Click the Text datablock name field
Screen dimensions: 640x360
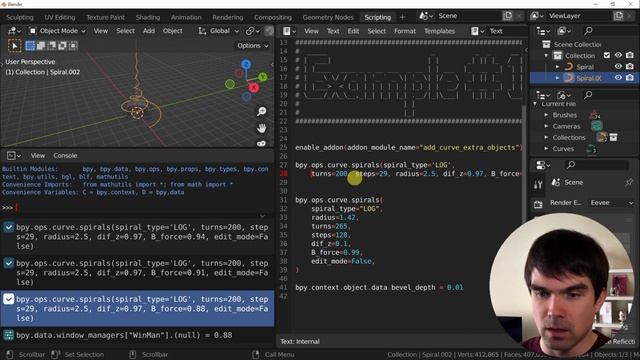pyautogui.click(x=506, y=31)
